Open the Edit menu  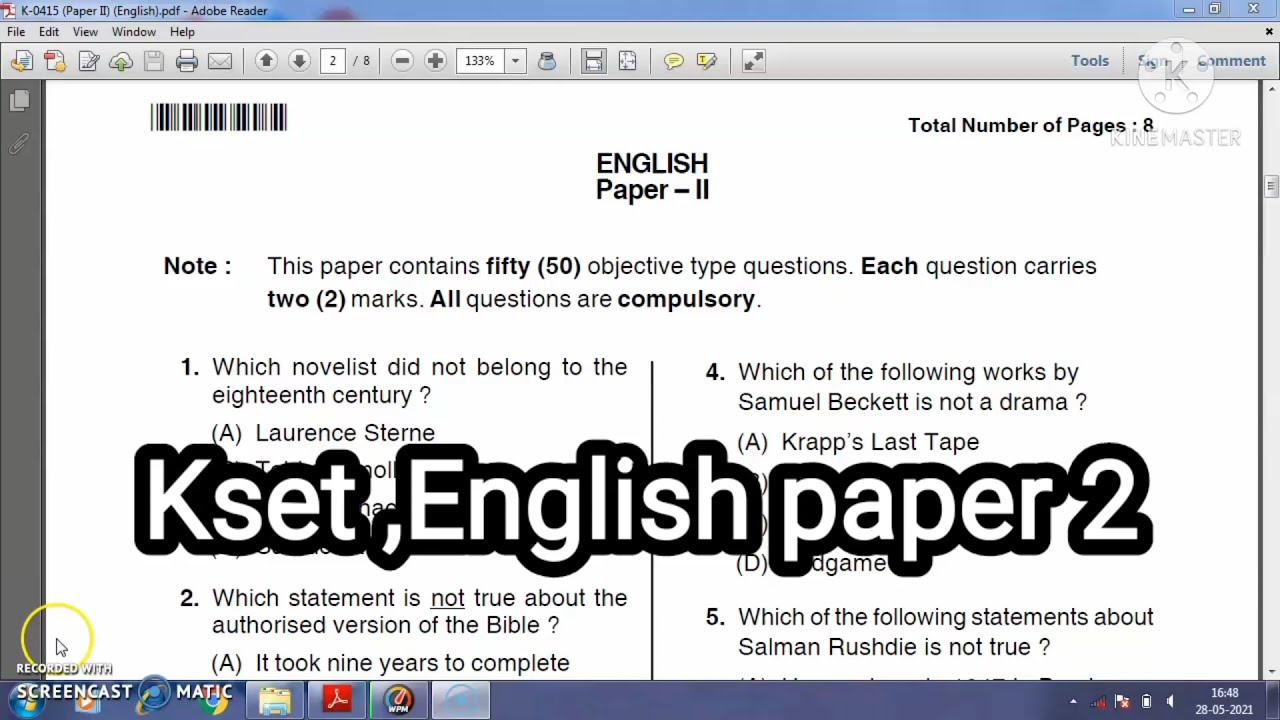tap(49, 32)
